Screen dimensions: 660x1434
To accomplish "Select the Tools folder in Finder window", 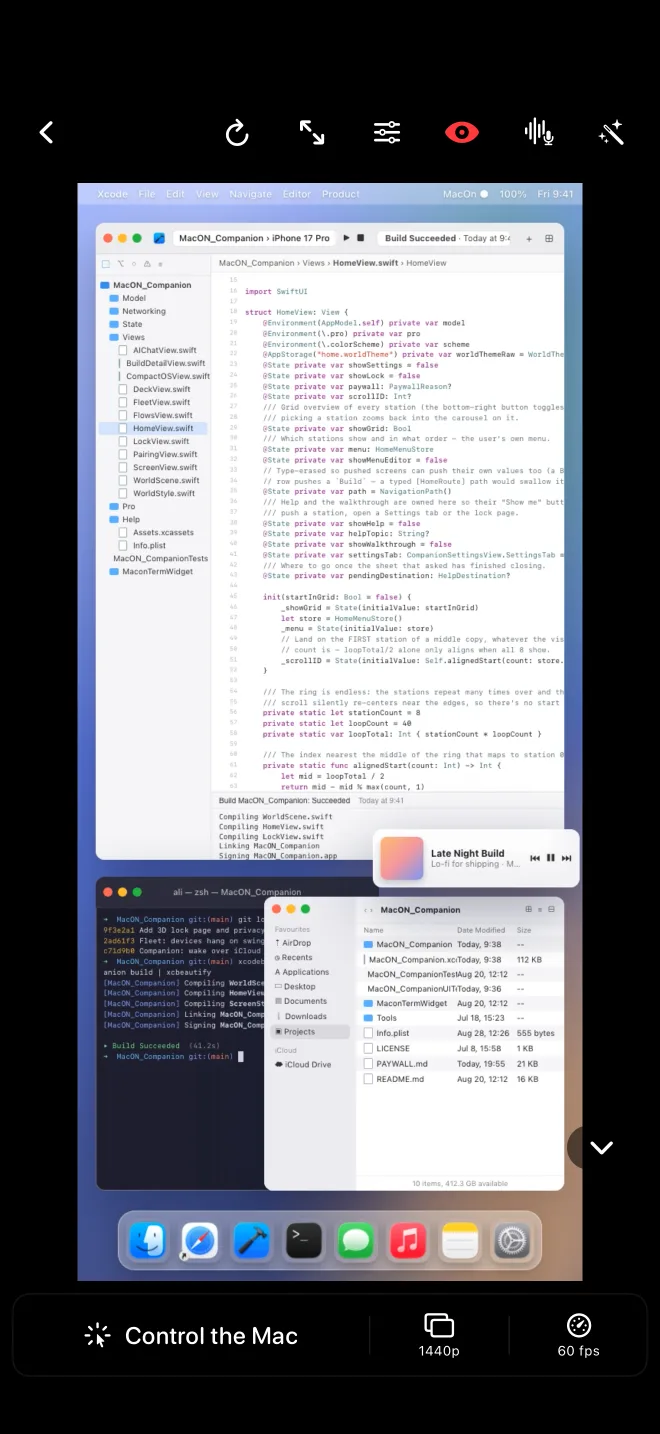I will 380,1018.
